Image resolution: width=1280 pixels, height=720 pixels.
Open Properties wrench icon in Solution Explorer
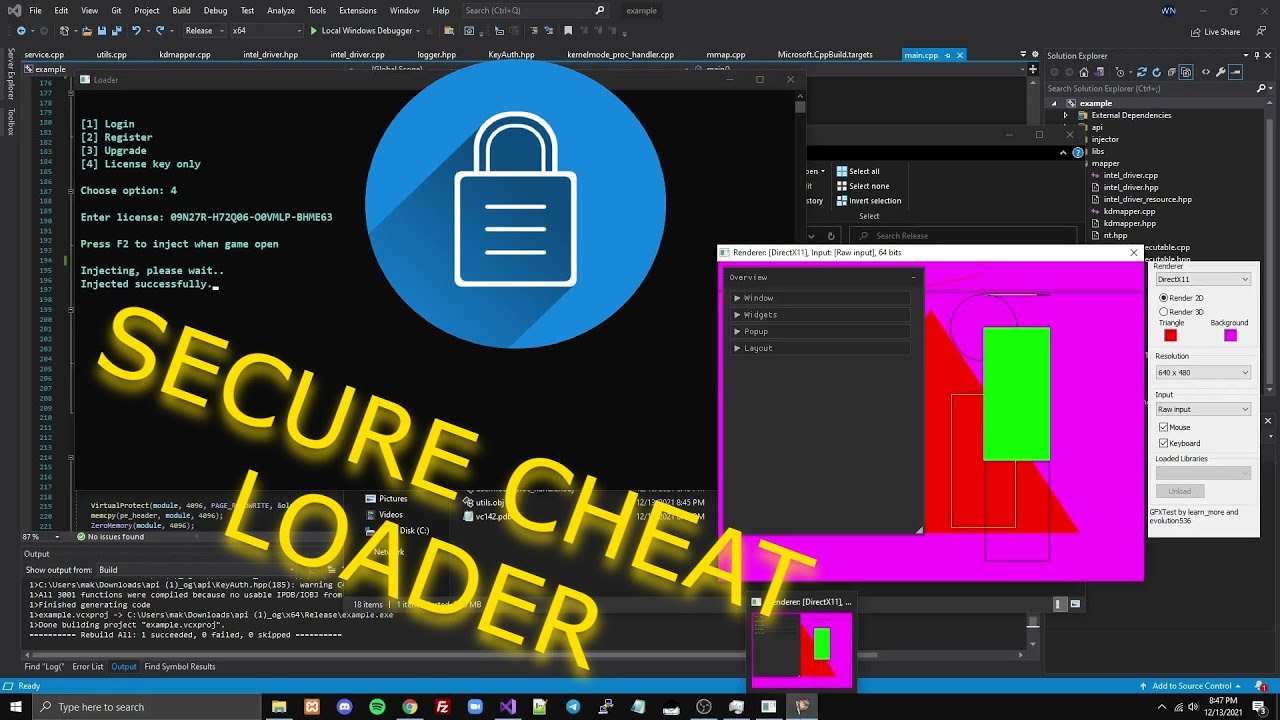click(x=1221, y=72)
